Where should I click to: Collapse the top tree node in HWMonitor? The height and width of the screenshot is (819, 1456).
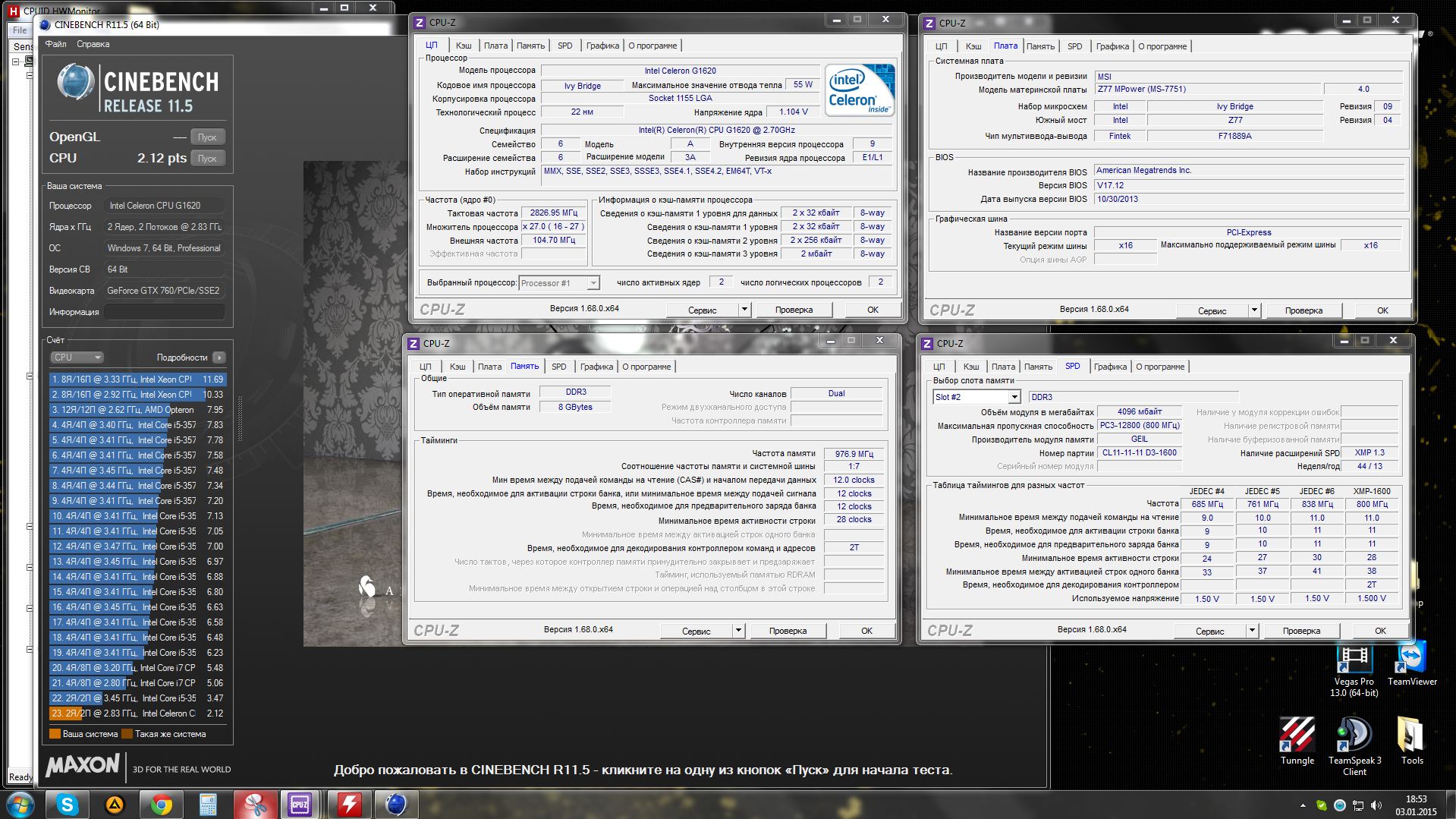pyautogui.click(x=14, y=62)
